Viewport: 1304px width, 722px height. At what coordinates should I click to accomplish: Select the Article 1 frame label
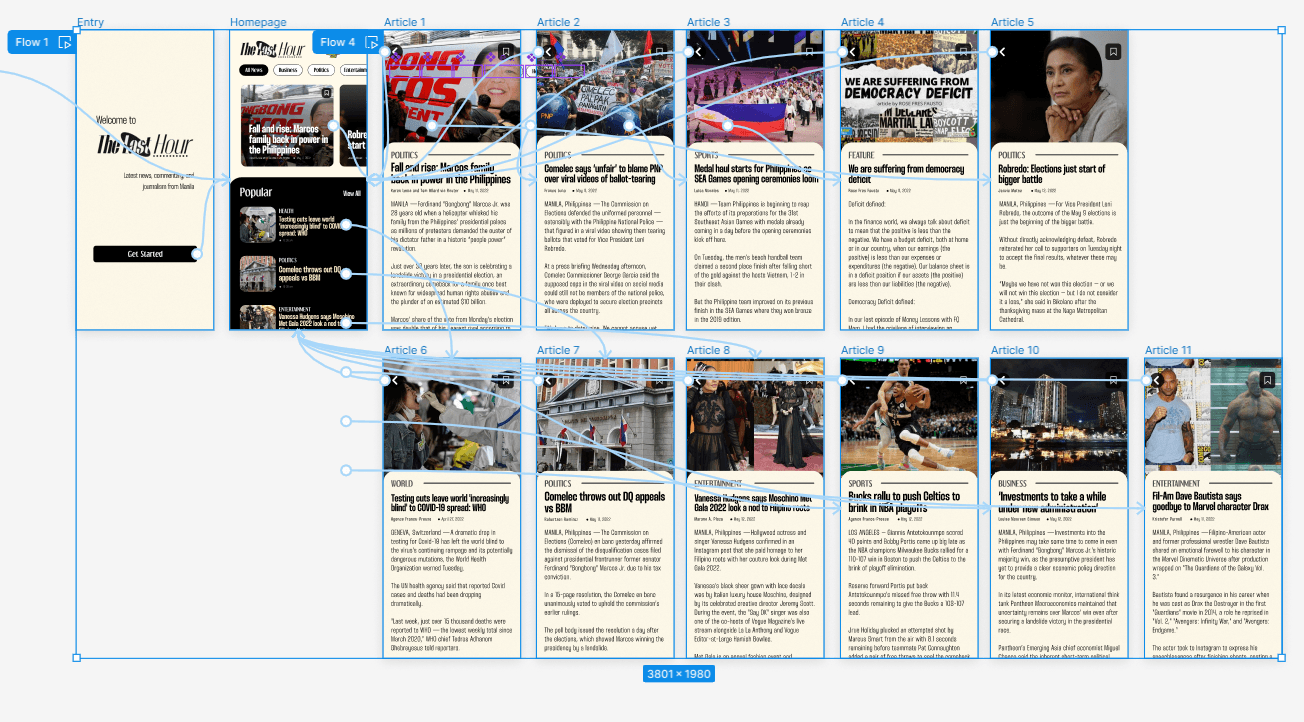point(405,22)
